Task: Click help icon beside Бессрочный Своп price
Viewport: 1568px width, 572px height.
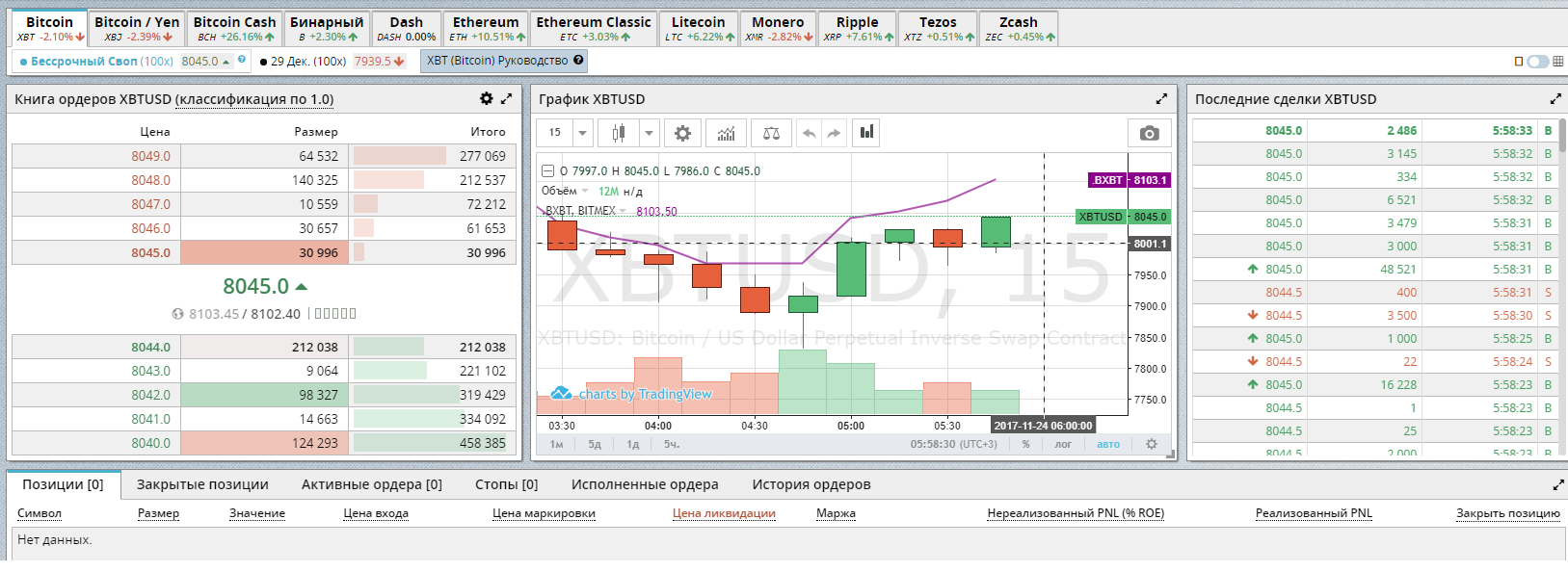Action: [242, 60]
